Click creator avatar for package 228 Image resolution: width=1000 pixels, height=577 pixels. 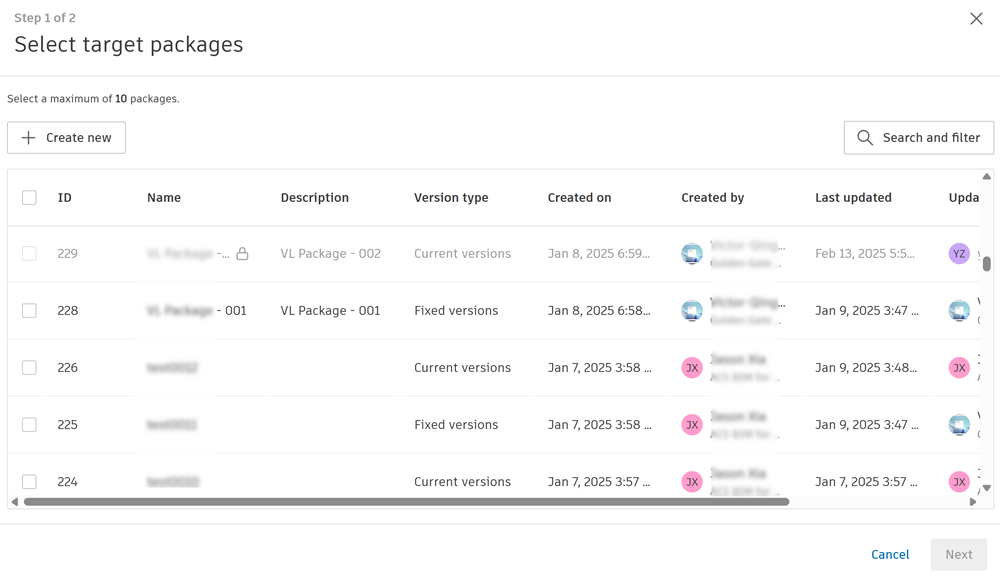[692, 311]
